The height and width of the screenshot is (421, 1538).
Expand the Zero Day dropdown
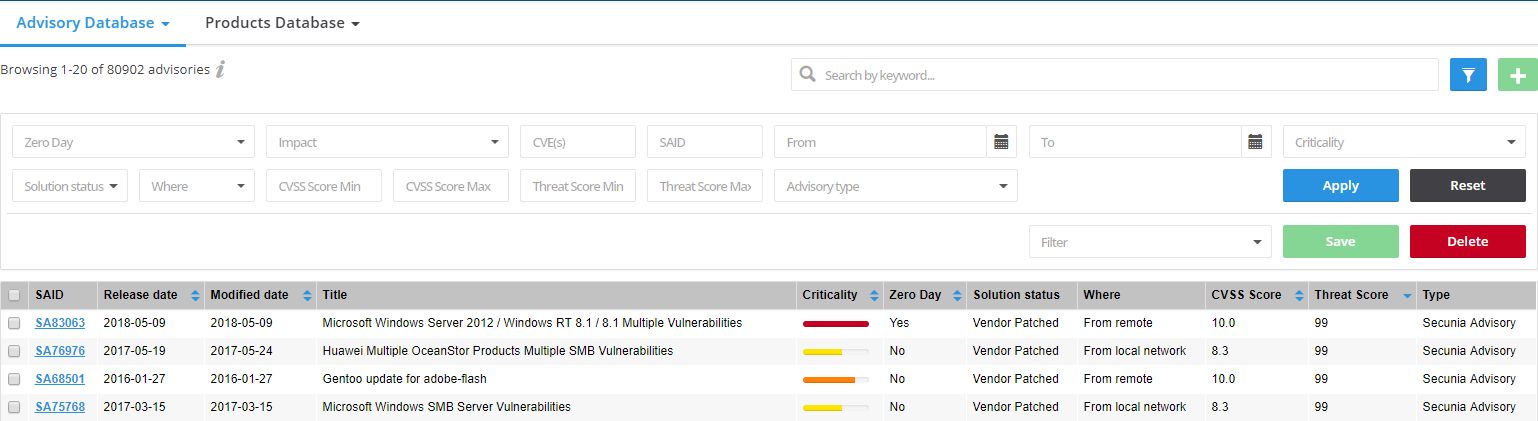coord(133,142)
